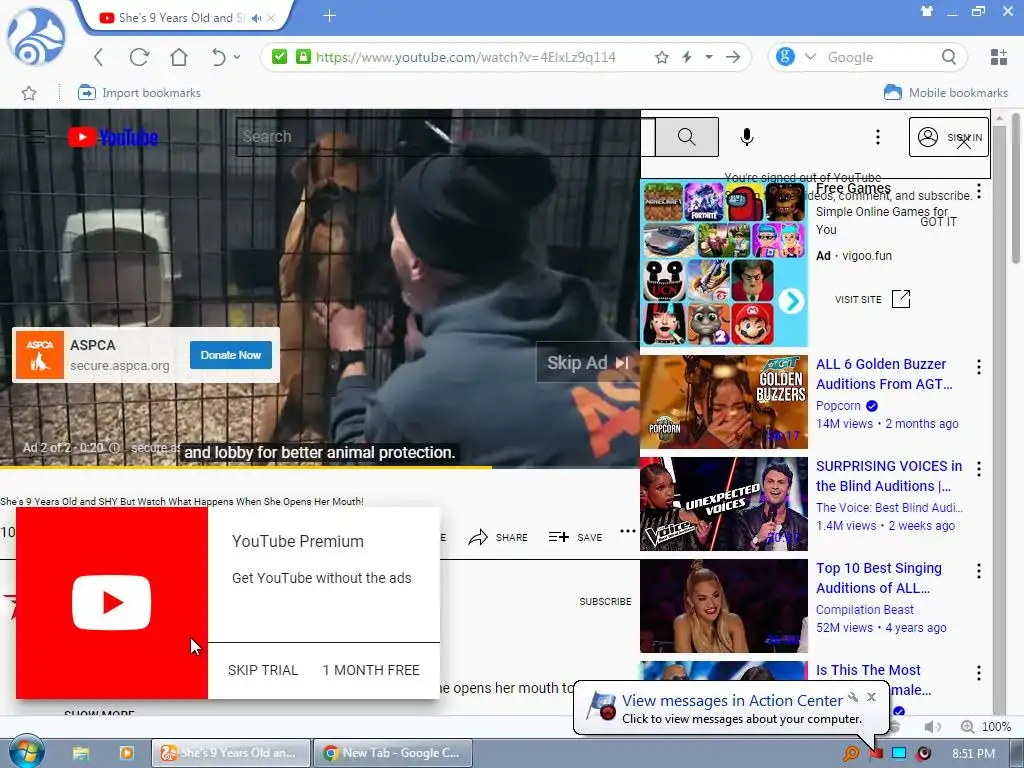
Task: Click the undo closed tab icon
Action: tap(219, 57)
